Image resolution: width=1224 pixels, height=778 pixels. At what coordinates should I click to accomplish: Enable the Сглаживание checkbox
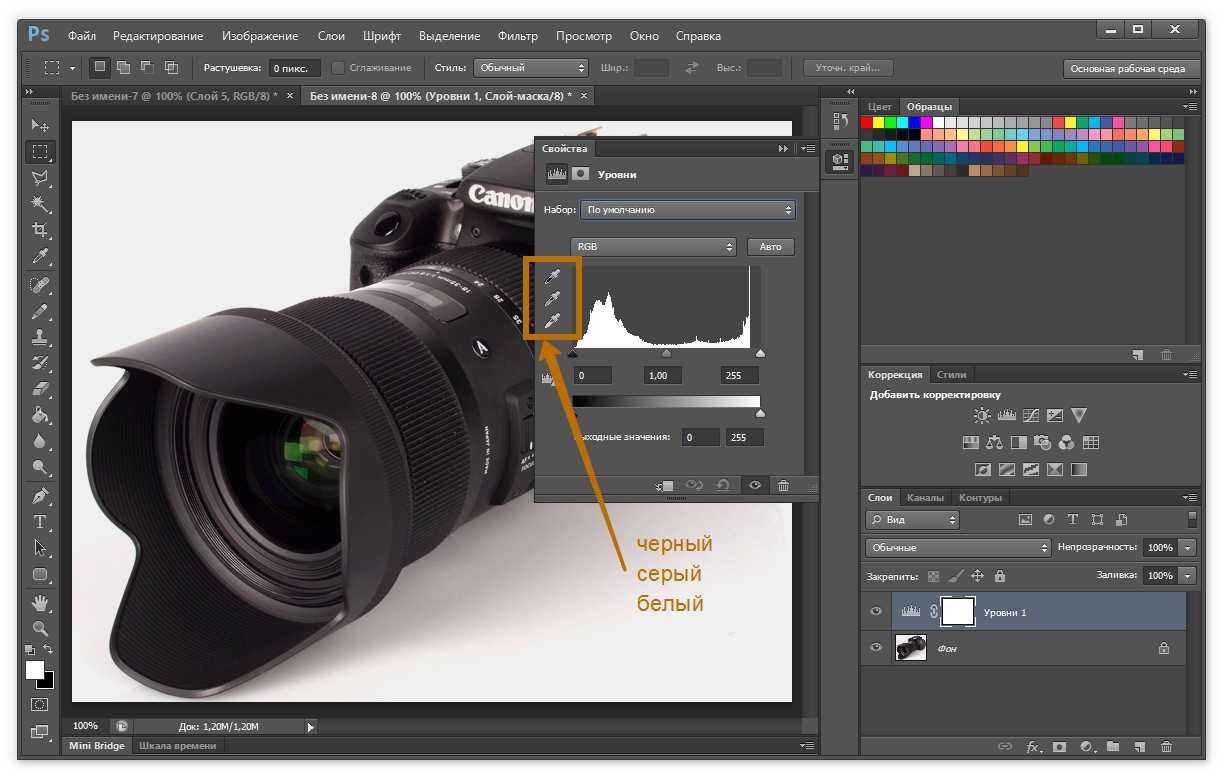coord(339,68)
